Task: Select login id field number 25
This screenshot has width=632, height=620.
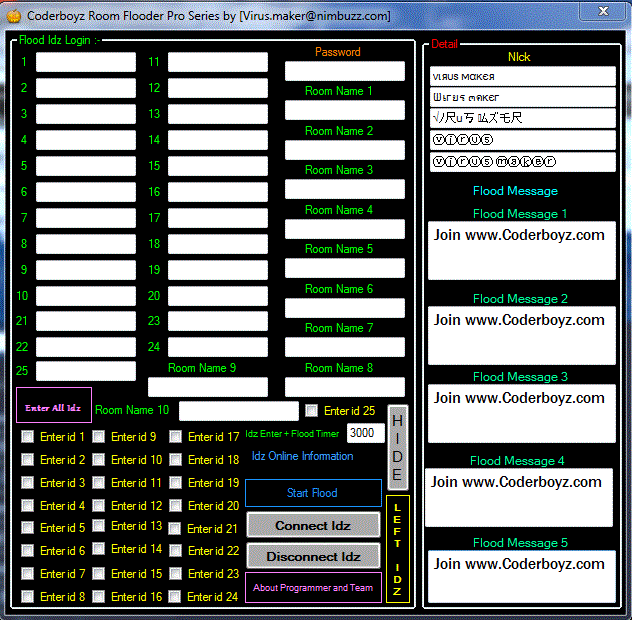Action: click(86, 371)
